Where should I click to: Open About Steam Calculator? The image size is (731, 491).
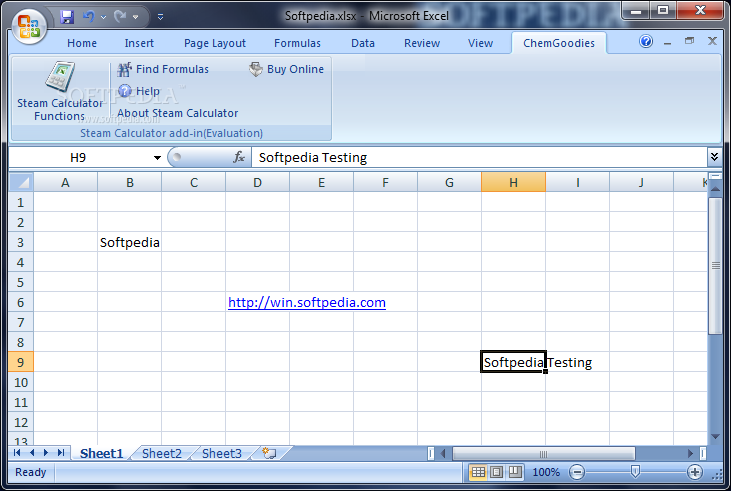[x=177, y=113]
